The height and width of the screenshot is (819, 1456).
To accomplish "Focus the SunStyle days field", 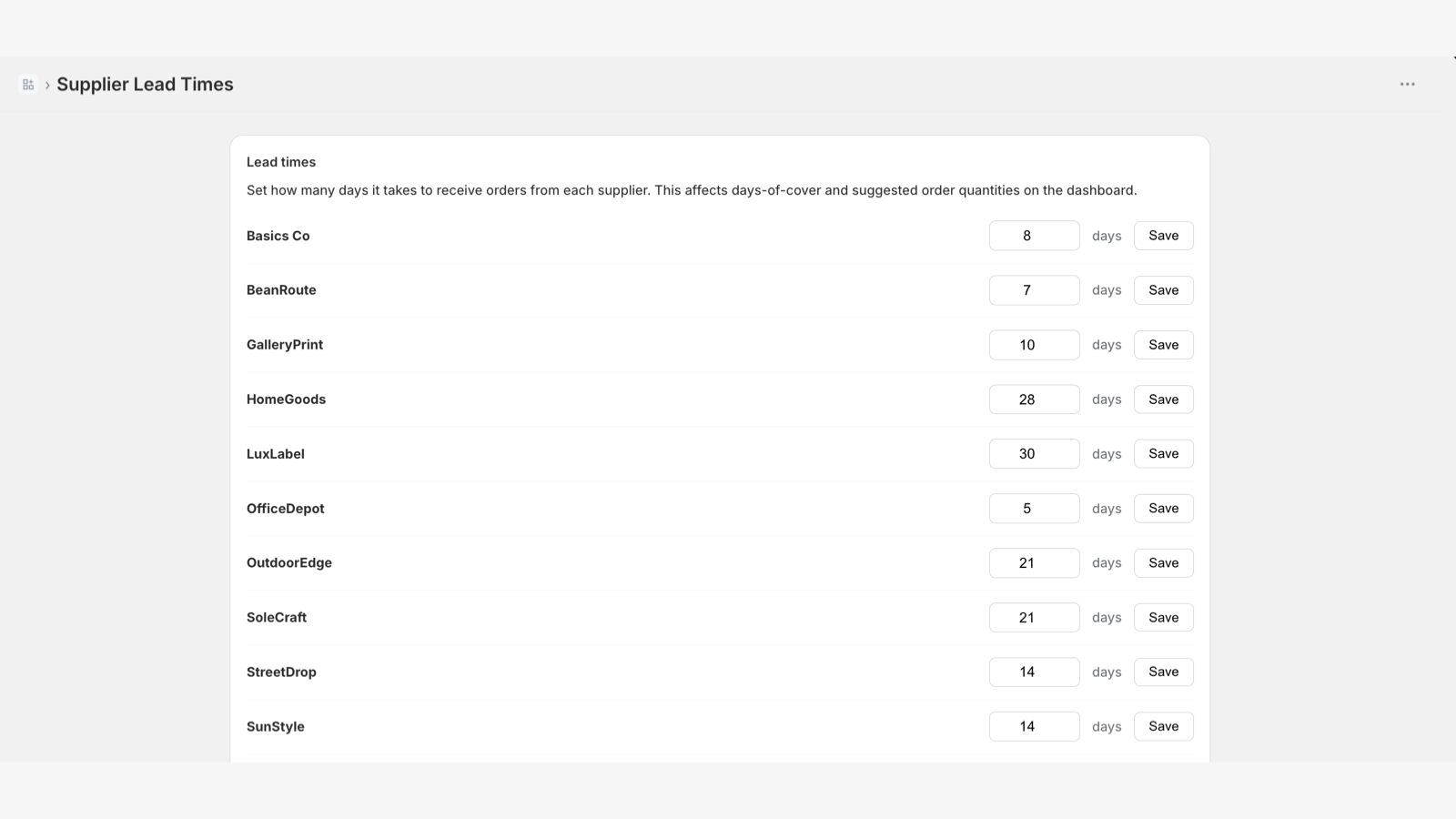I will (x=1034, y=727).
